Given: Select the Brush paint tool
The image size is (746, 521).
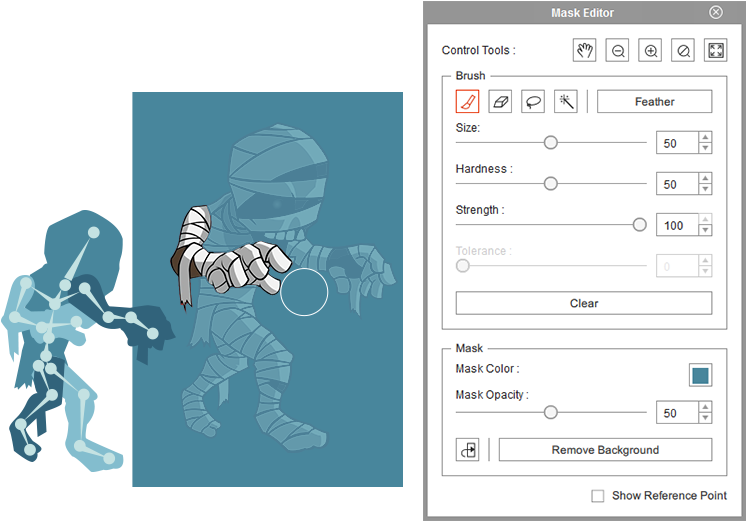Looking at the screenshot, I should 467,102.
